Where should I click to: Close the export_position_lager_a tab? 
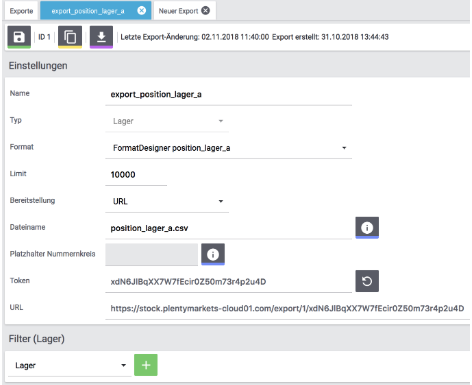142,11
